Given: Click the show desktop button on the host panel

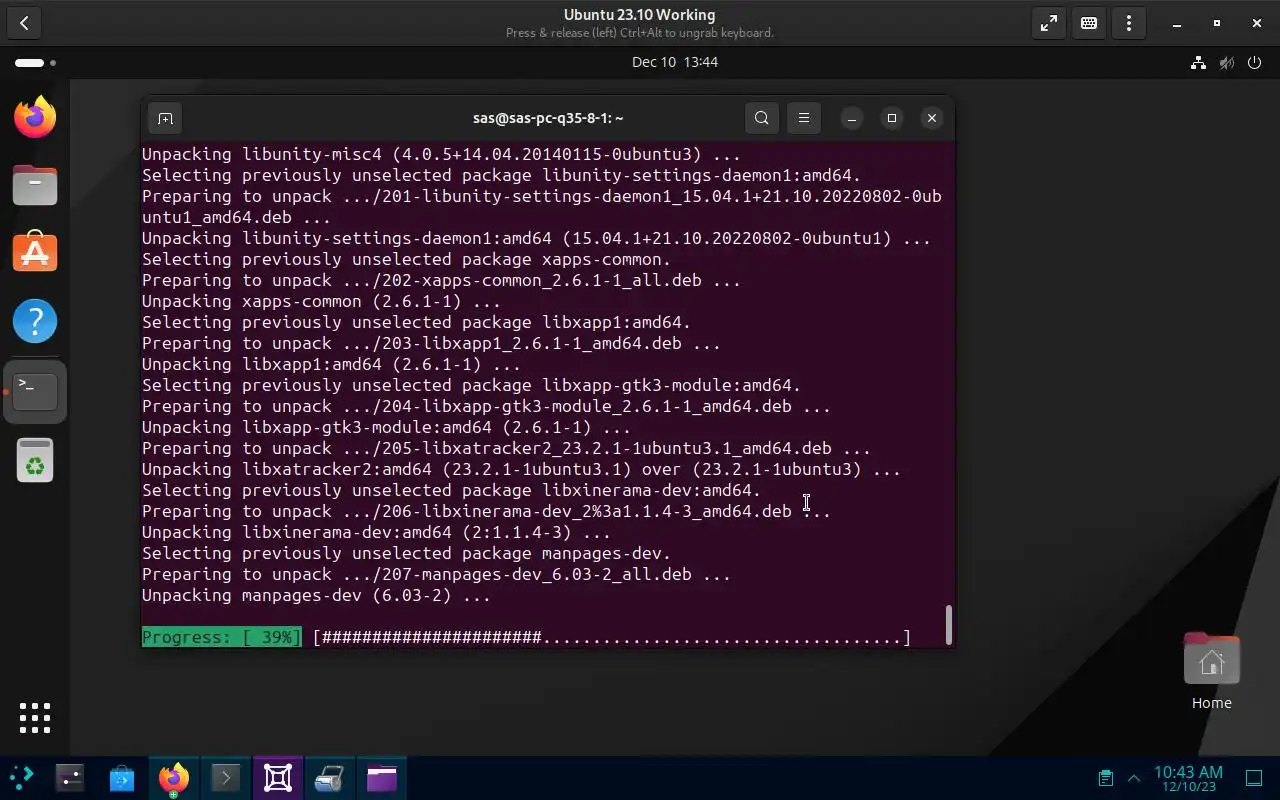Looking at the screenshot, I should pos(1254,778).
